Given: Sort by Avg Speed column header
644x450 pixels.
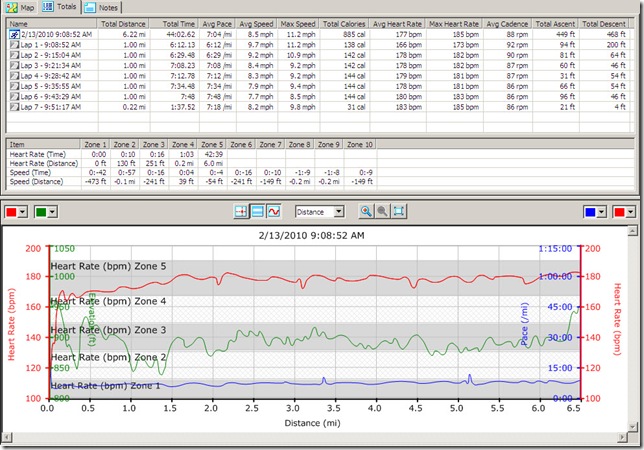Looking at the screenshot, I should [x=257, y=24].
